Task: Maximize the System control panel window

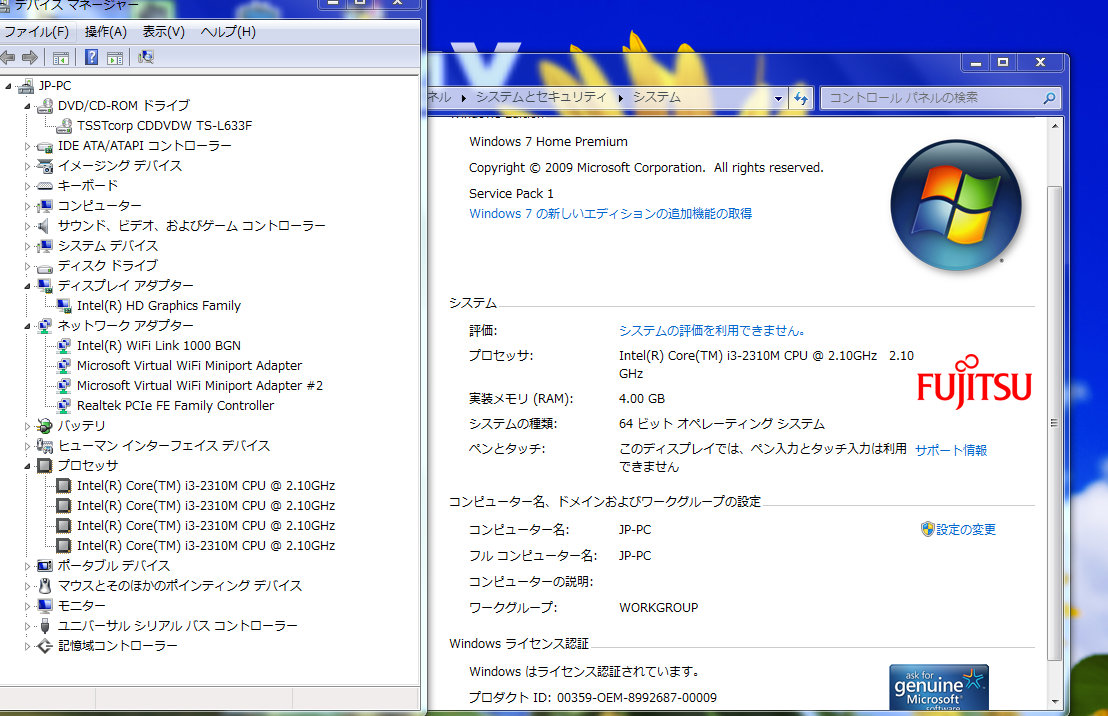Action: click(1003, 62)
